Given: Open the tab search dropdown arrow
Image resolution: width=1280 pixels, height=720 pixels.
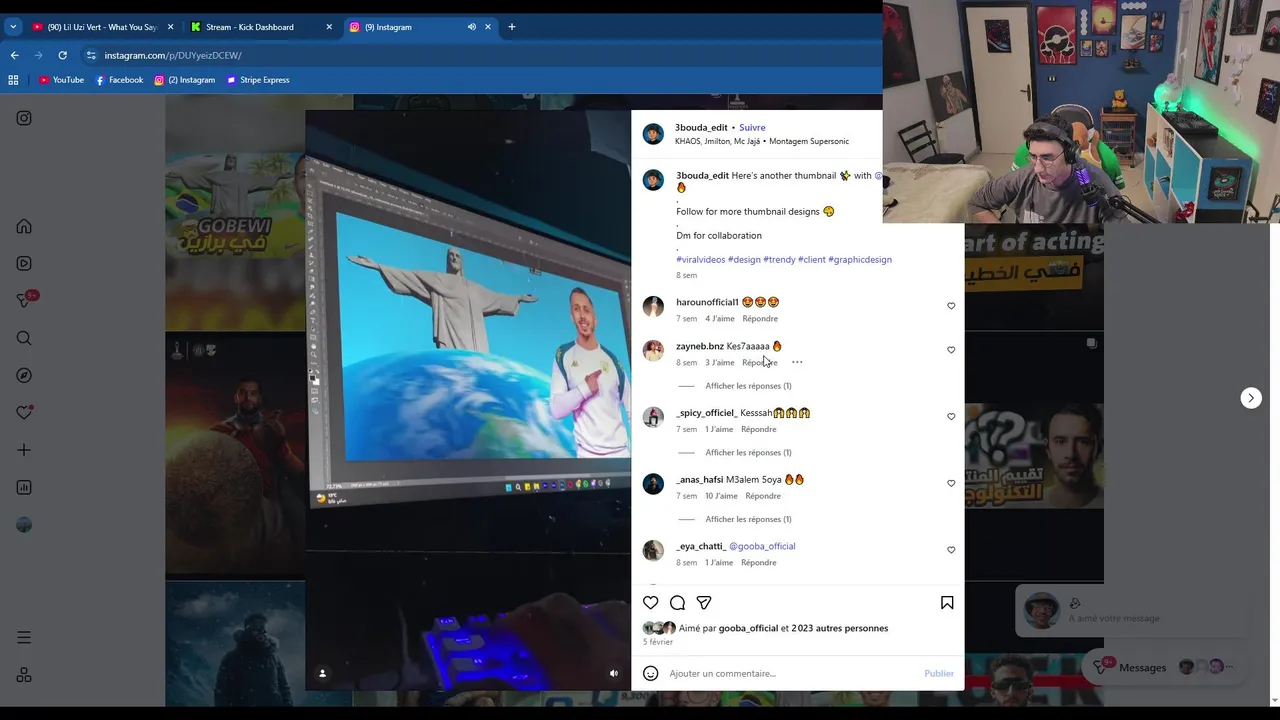Looking at the screenshot, I should point(13,27).
